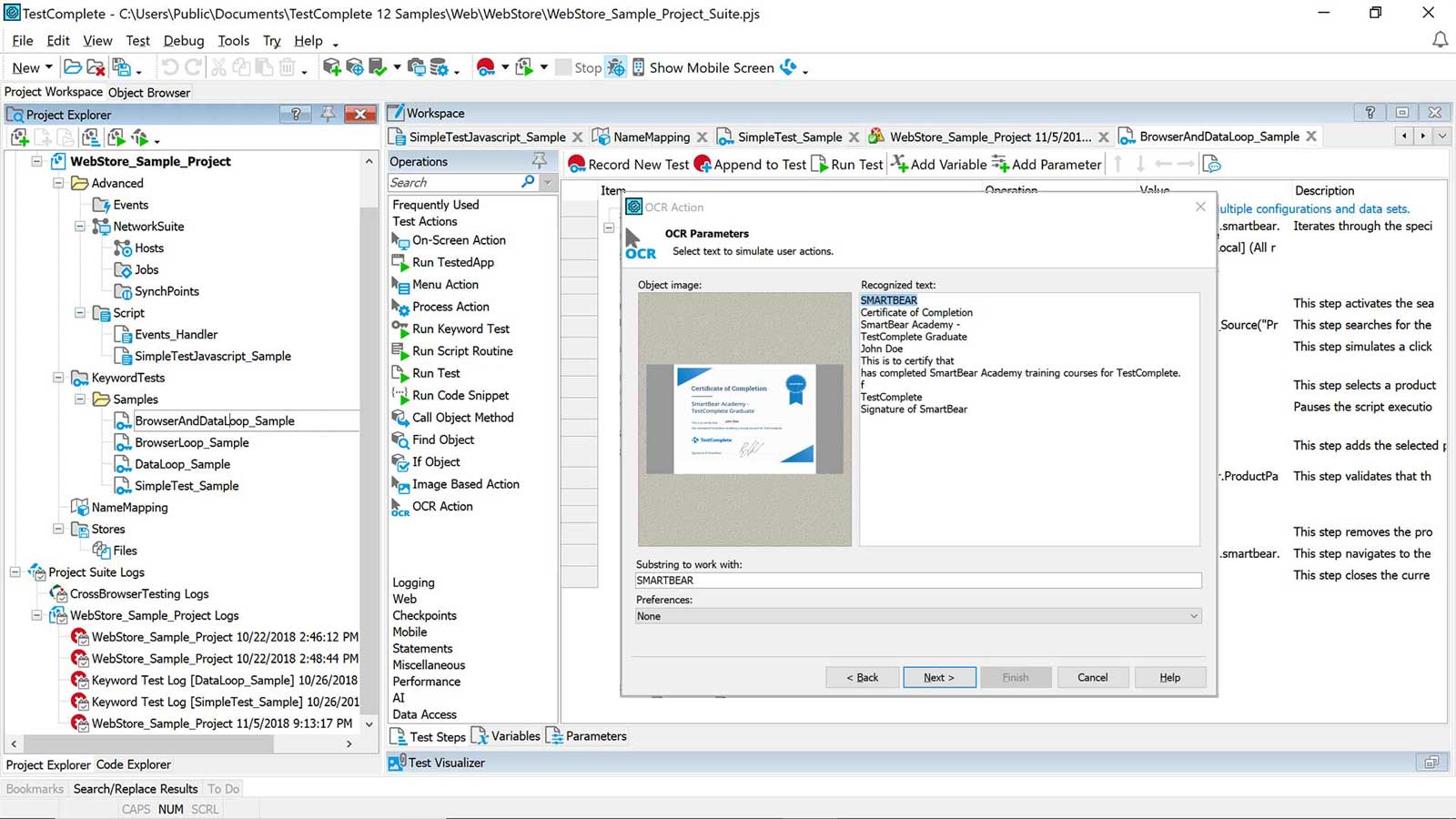1456x819 pixels.
Task: Open the Preferences dropdown
Action: click(x=1193, y=616)
